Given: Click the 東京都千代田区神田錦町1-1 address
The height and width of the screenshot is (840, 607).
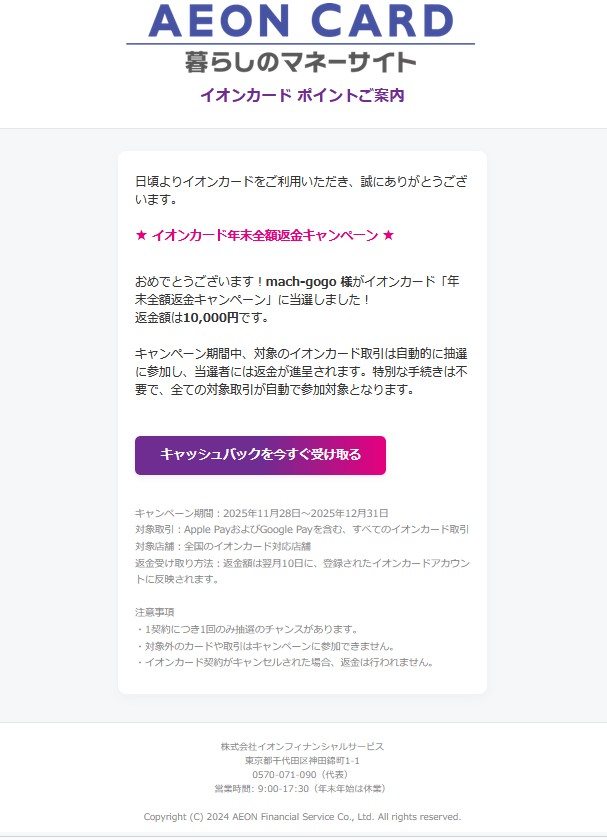Looking at the screenshot, I should click(x=302, y=761).
